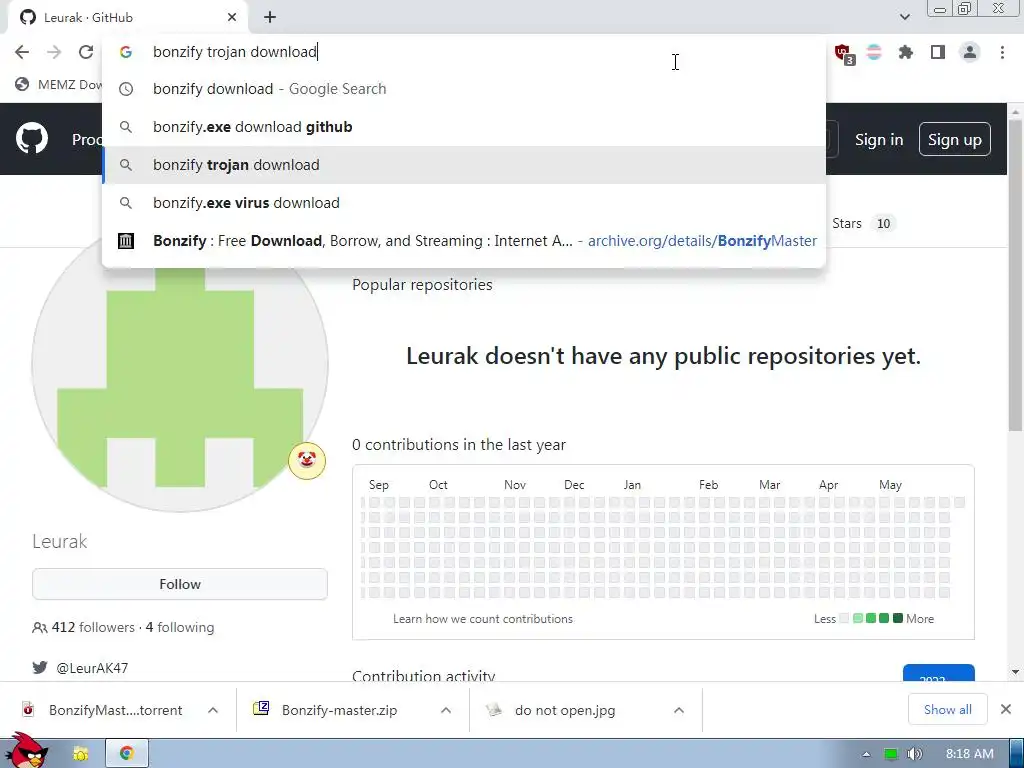The height and width of the screenshot is (768, 1024).
Task: Click the empty gray legend swatch beside Less
Action: pyautogui.click(x=844, y=618)
